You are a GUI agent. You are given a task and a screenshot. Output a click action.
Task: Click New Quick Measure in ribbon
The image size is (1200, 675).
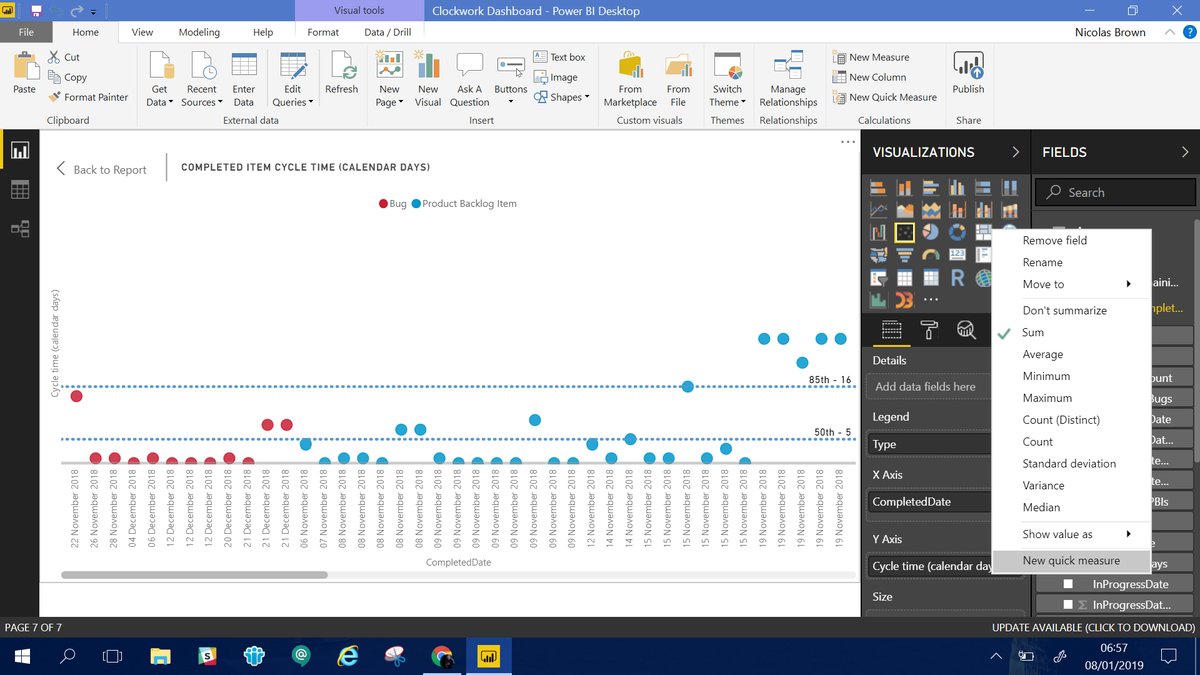(884, 97)
